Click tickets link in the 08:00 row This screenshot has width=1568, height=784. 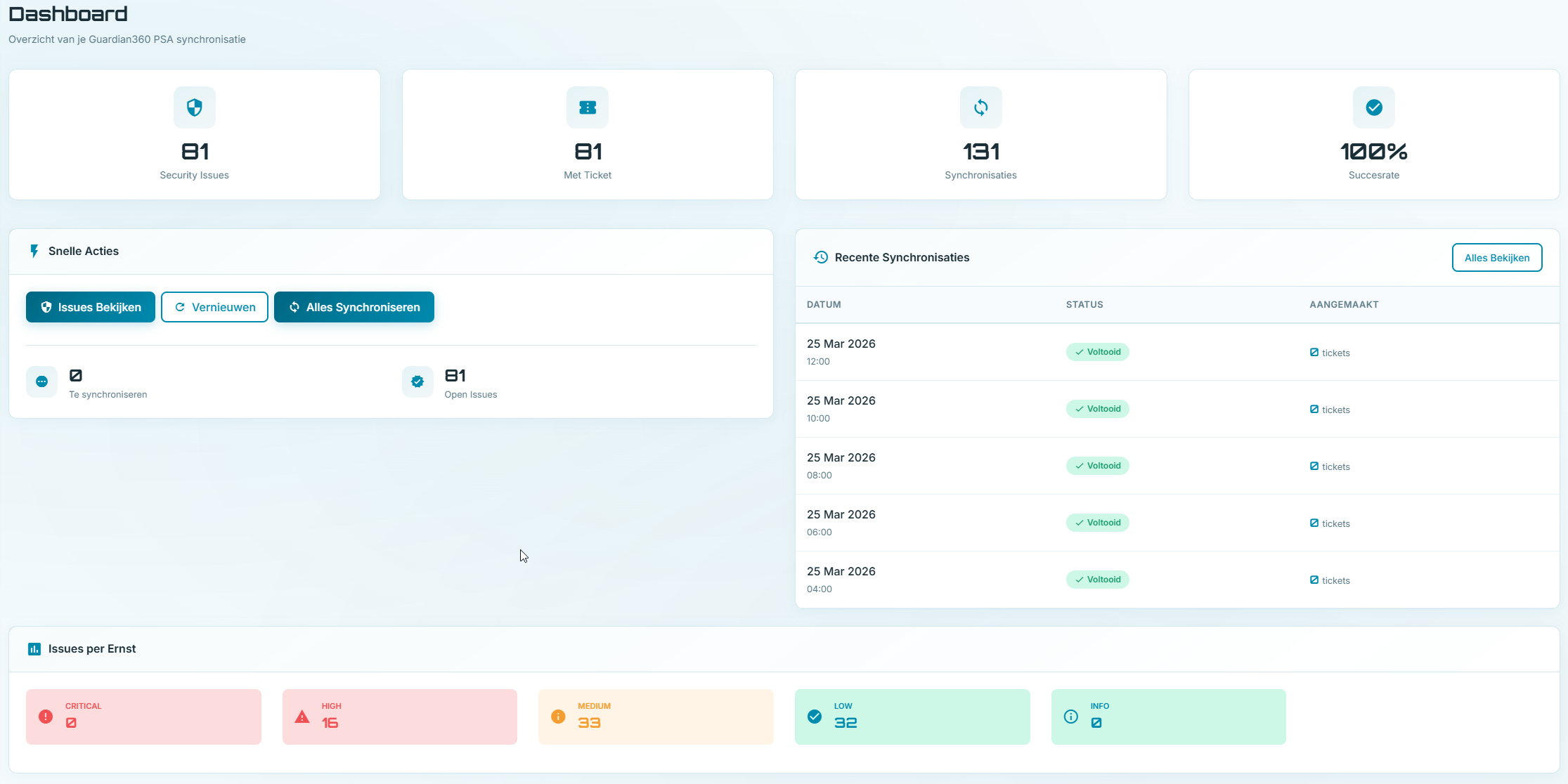tap(1330, 466)
